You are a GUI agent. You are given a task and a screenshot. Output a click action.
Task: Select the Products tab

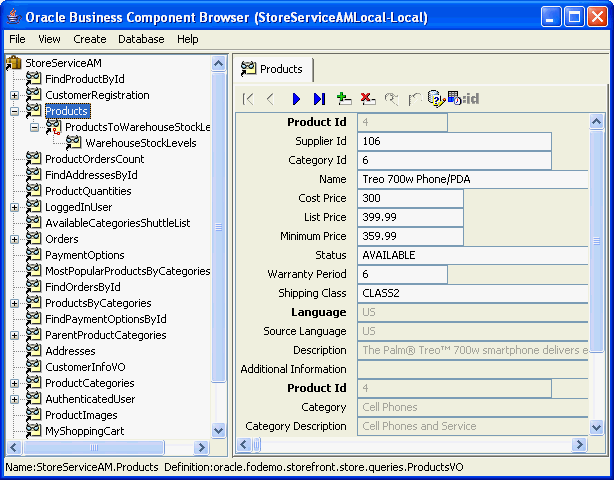pyautogui.click(x=273, y=69)
